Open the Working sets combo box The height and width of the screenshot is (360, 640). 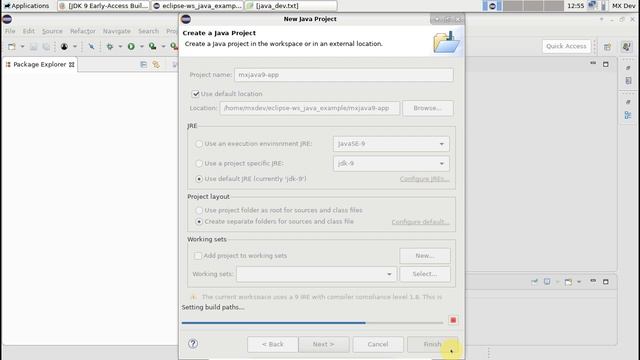316,274
